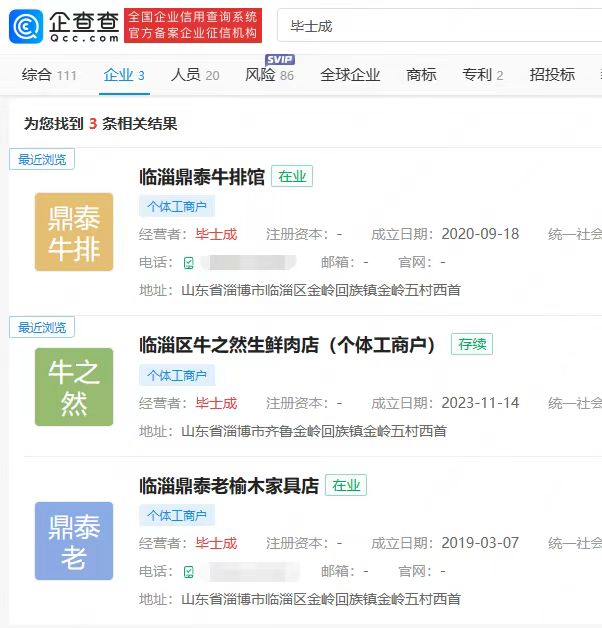Click address 山东省淄博市齐鲁金岭回族镇金岭五村西首
The image size is (602, 628).
pyautogui.click(x=314, y=431)
